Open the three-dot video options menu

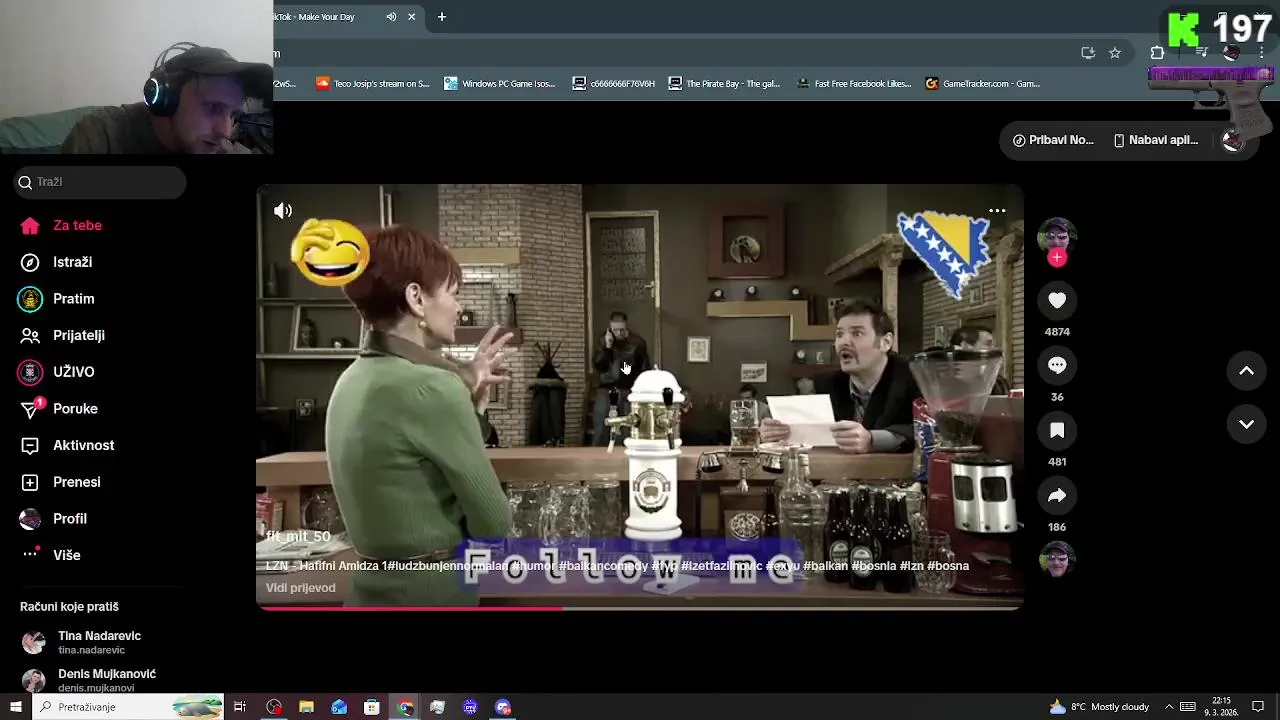click(x=997, y=211)
